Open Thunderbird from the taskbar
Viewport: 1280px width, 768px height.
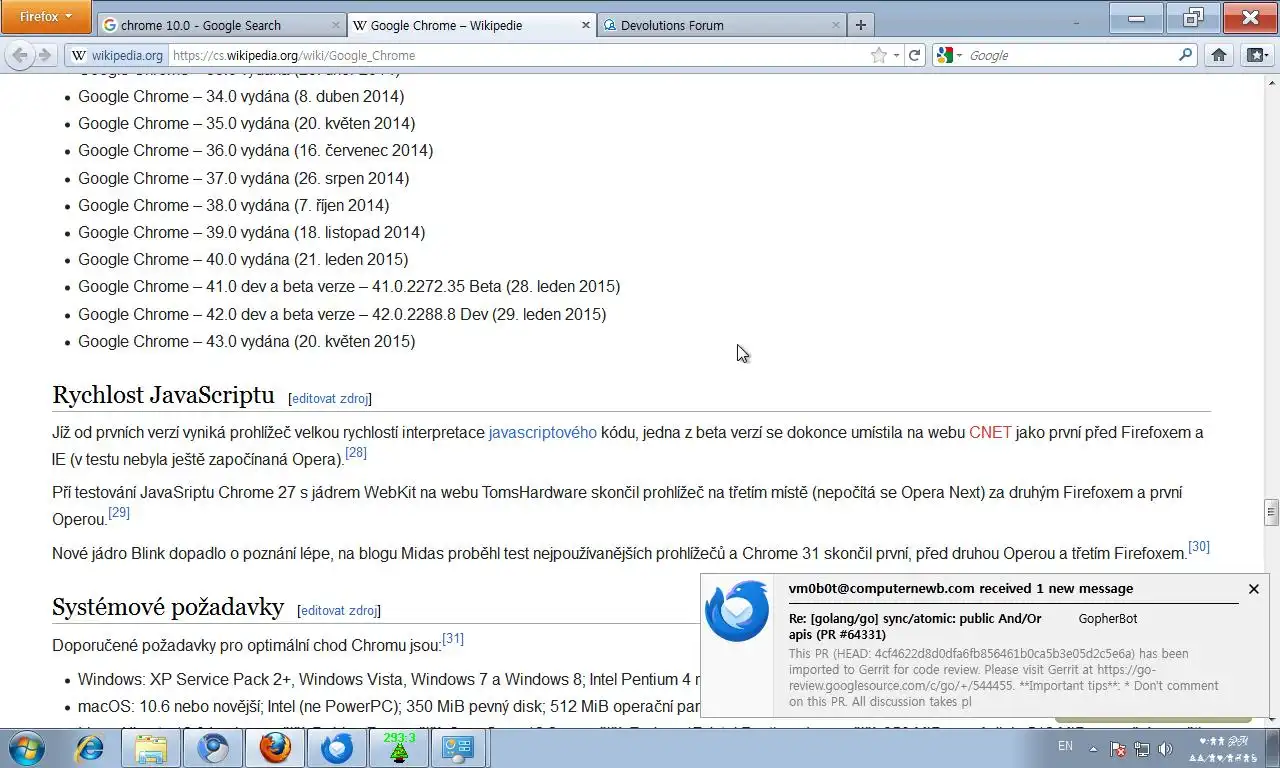[x=336, y=748]
